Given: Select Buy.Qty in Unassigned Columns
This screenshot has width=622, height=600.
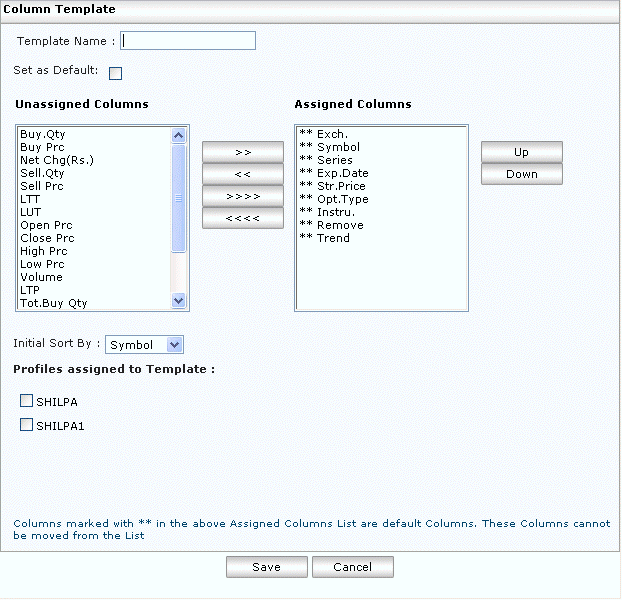Looking at the screenshot, I should click(x=43, y=134).
